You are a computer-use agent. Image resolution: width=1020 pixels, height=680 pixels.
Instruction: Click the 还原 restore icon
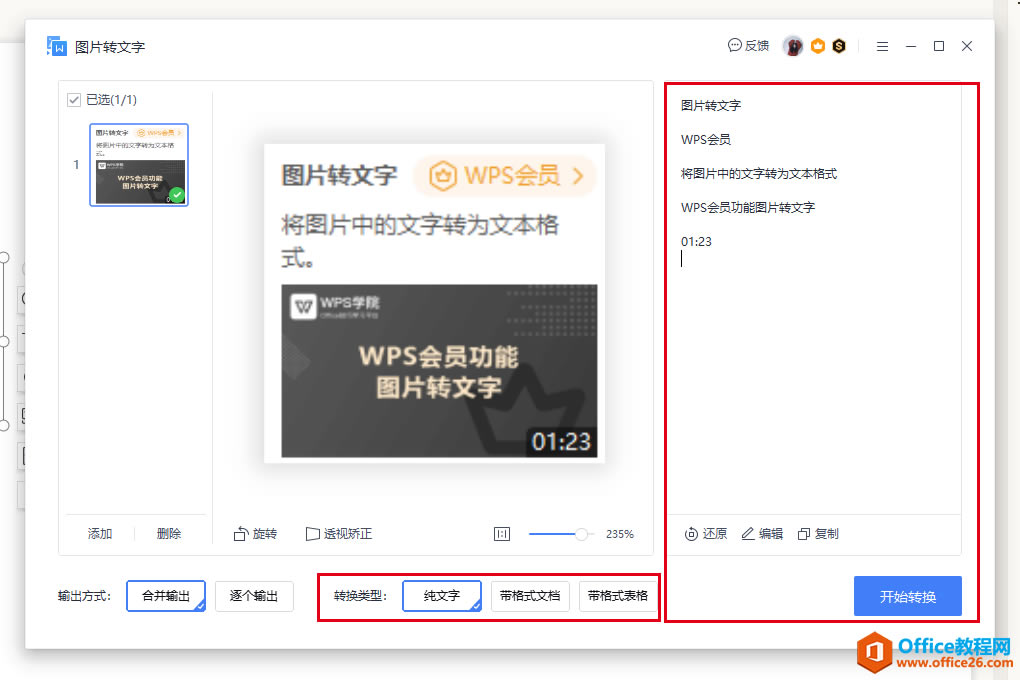(x=691, y=534)
